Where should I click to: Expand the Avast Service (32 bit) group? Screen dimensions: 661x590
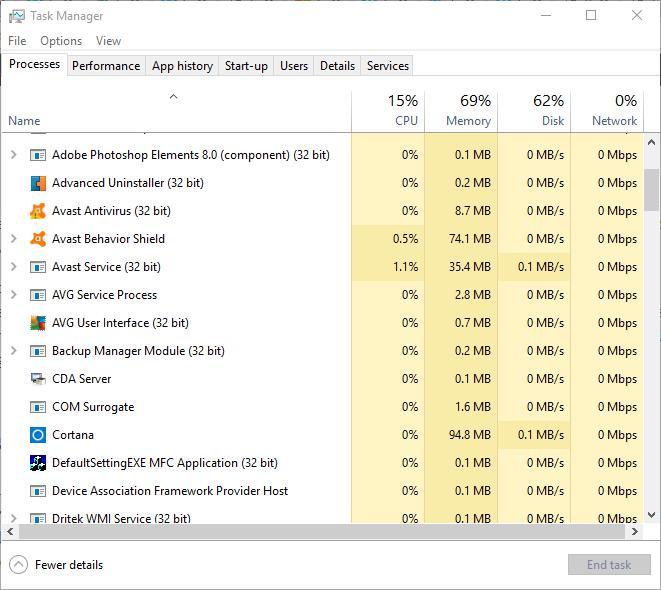point(13,267)
